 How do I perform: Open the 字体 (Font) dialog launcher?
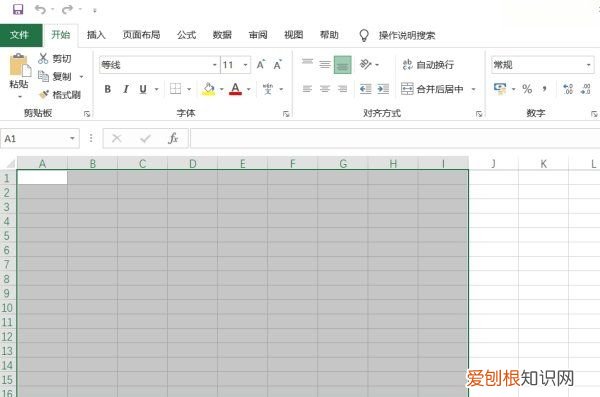point(286,114)
